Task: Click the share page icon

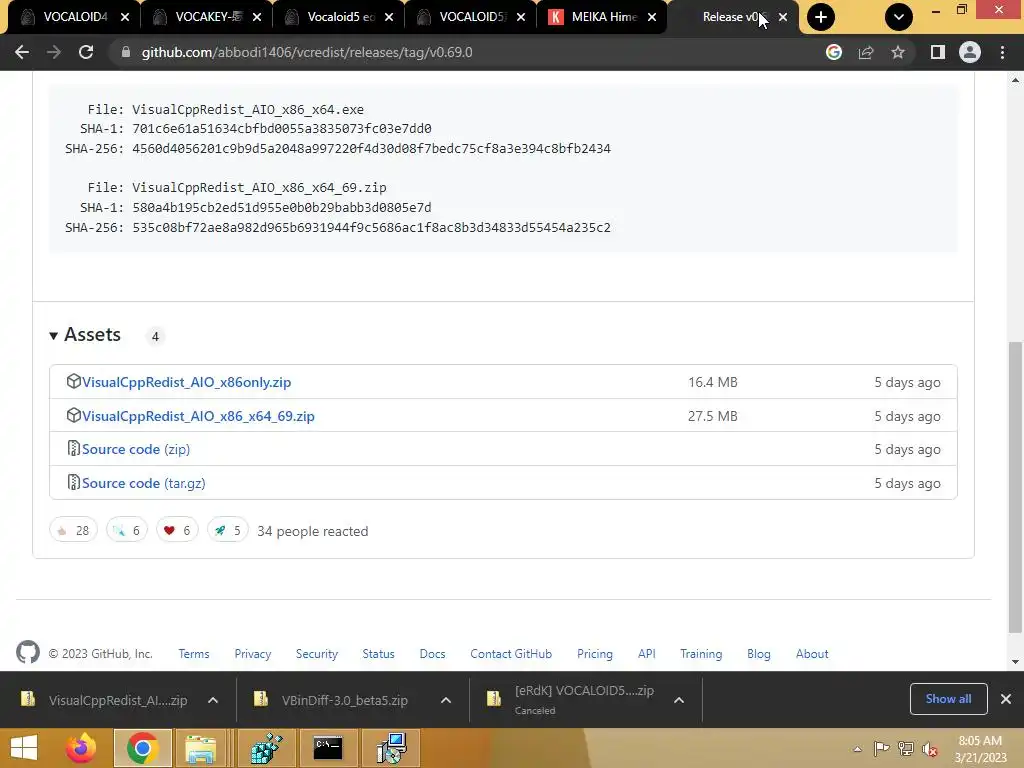Action: 866,52
